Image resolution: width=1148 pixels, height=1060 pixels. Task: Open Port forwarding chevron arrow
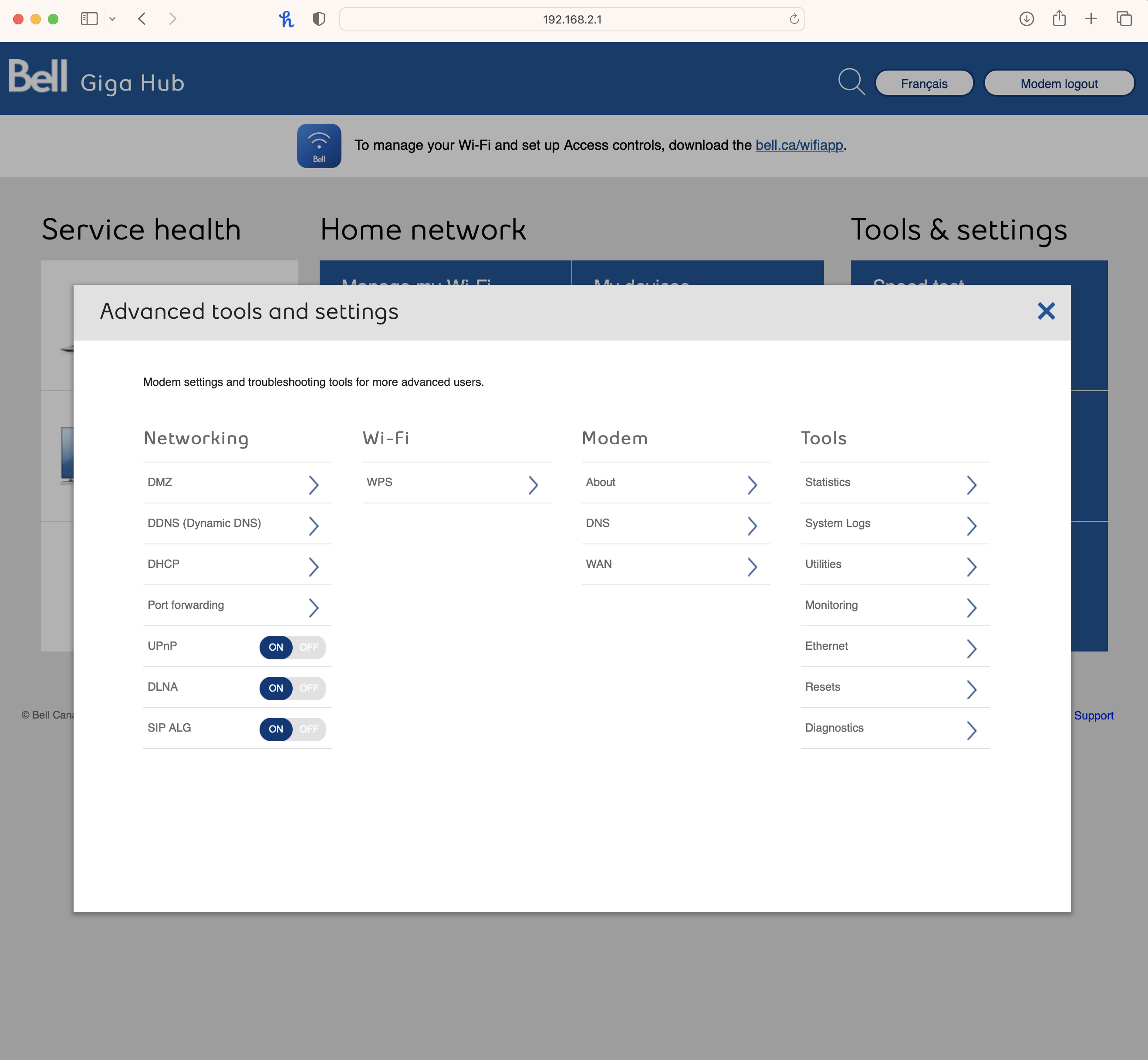[x=313, y=608]
